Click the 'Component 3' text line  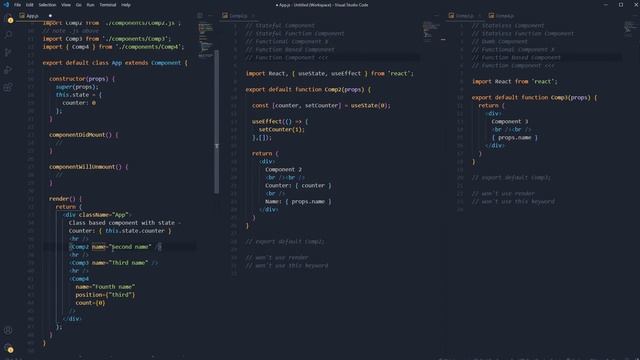click(509, 122)
